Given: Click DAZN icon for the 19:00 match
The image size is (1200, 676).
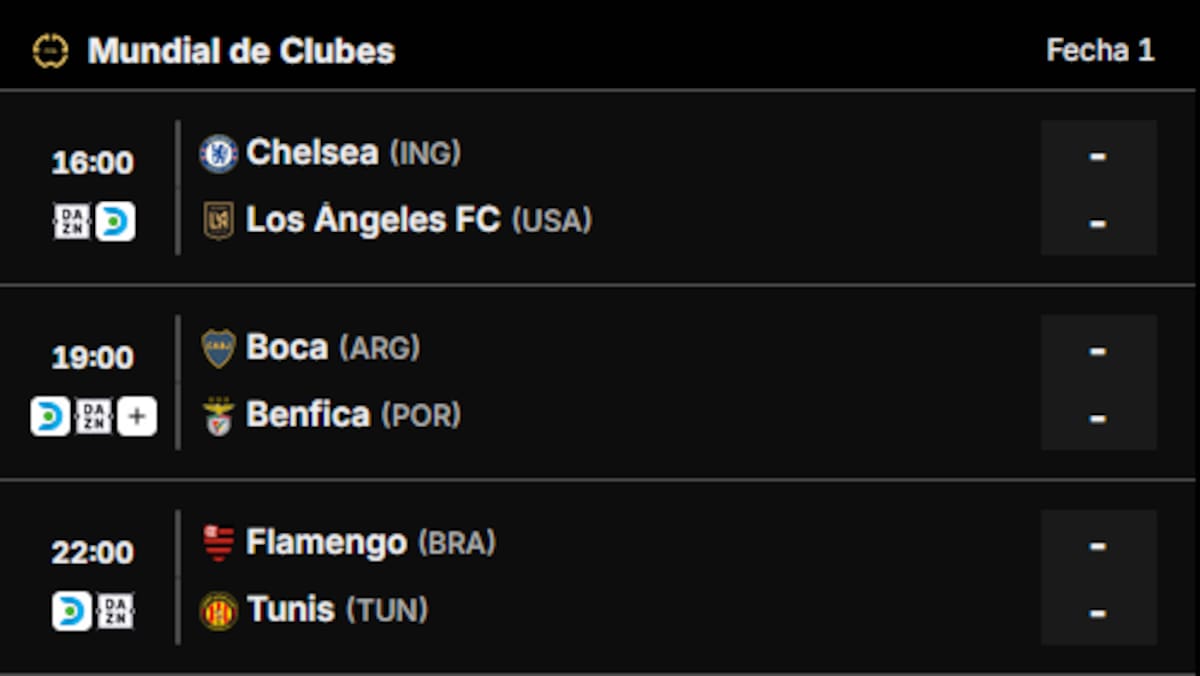Looking at the screenshot, I should 94,416.
